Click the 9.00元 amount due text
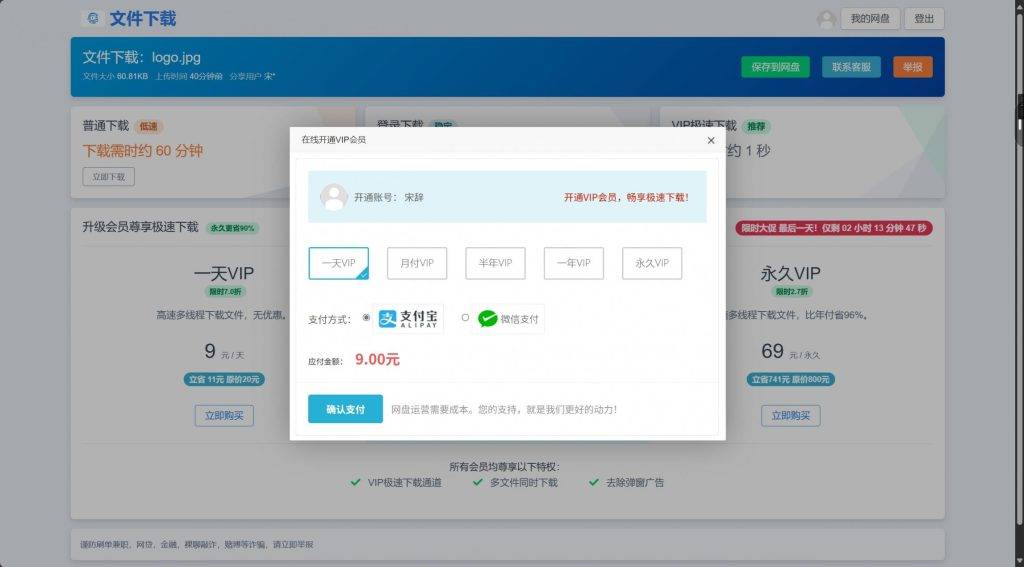1024x567 pixels. tap(377, 359)
